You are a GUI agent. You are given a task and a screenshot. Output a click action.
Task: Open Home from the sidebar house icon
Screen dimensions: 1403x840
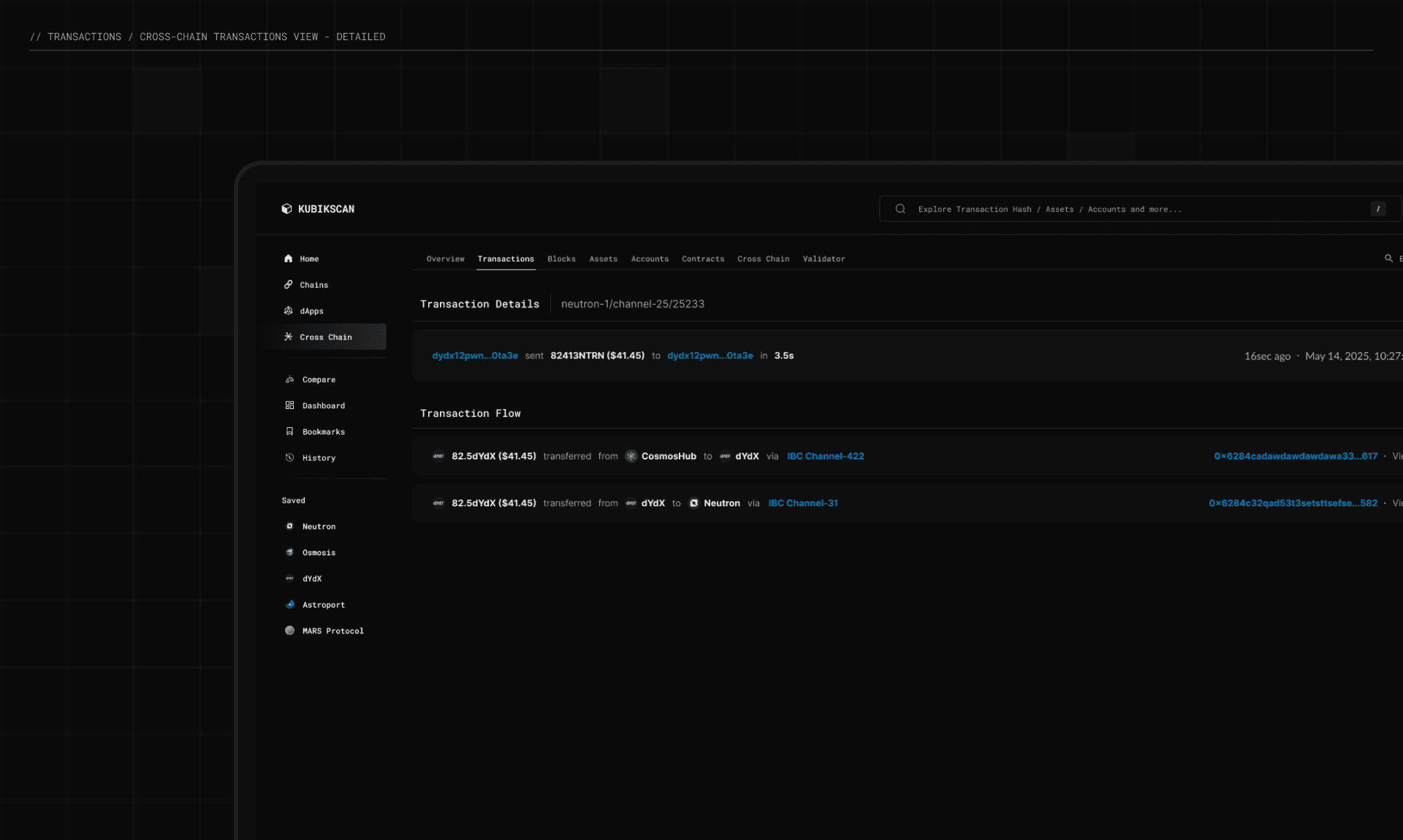(289, 259)
